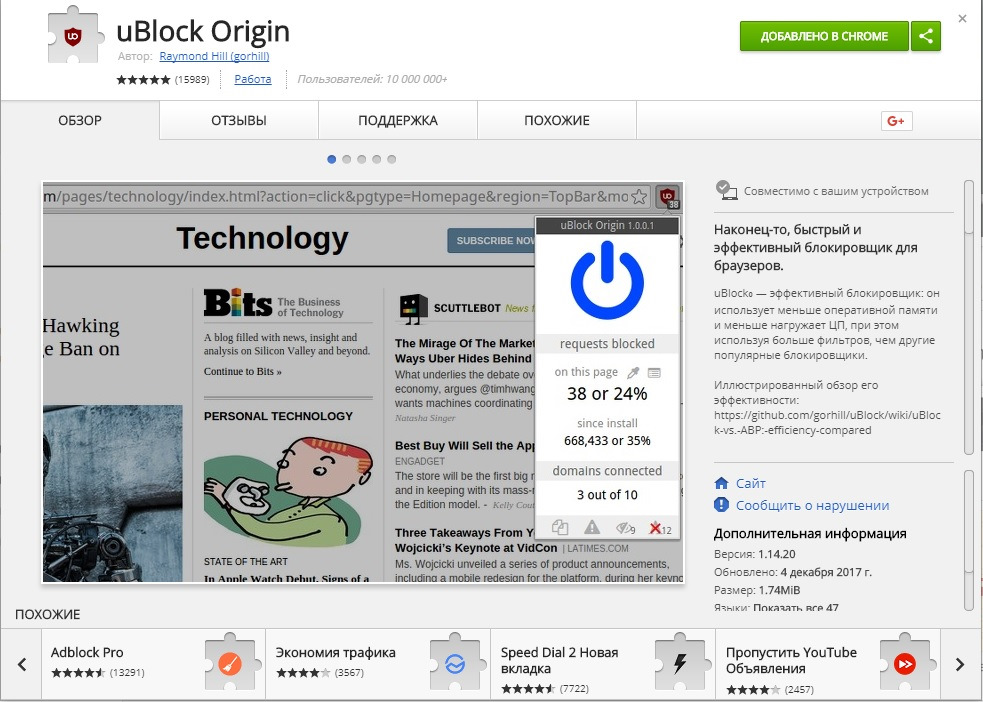Switch to the ПОХОЖИЕ tab
Screen dimensions: 983x702
click(557, 120)
